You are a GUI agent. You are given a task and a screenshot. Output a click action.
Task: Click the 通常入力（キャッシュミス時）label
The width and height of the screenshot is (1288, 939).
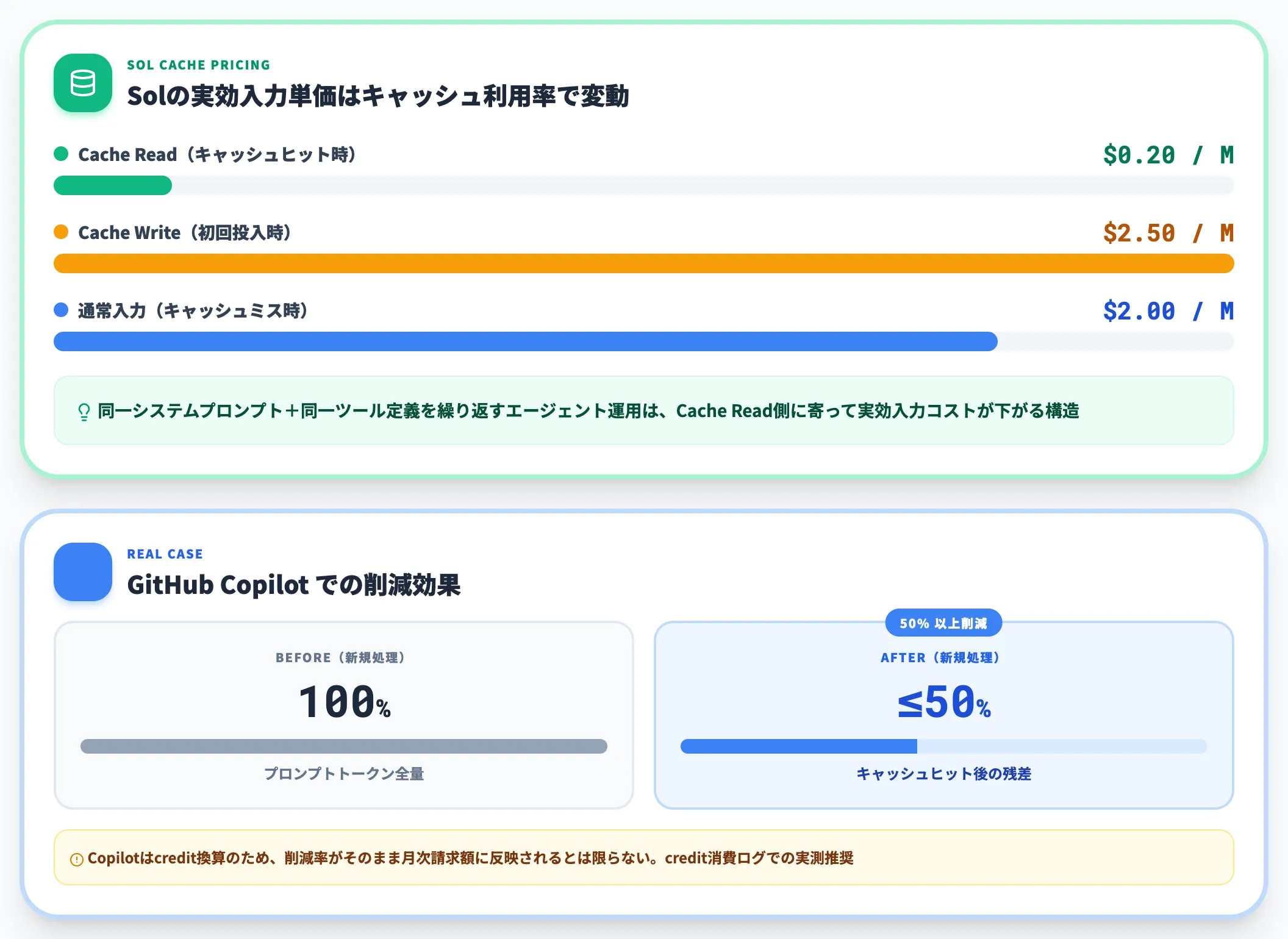pyautogui.click(x=193, y=310)
